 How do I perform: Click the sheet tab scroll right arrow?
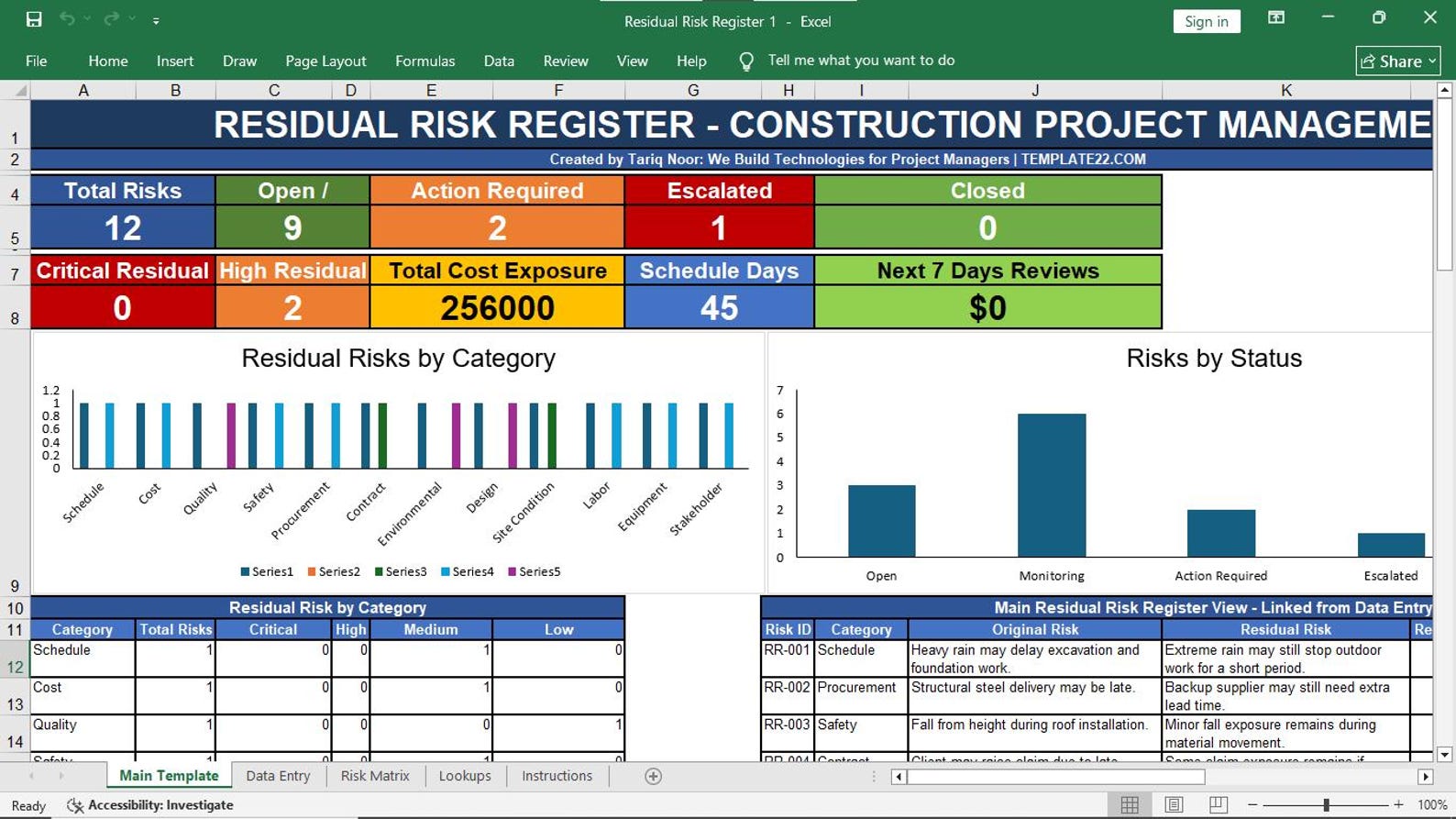click(61, 776)
